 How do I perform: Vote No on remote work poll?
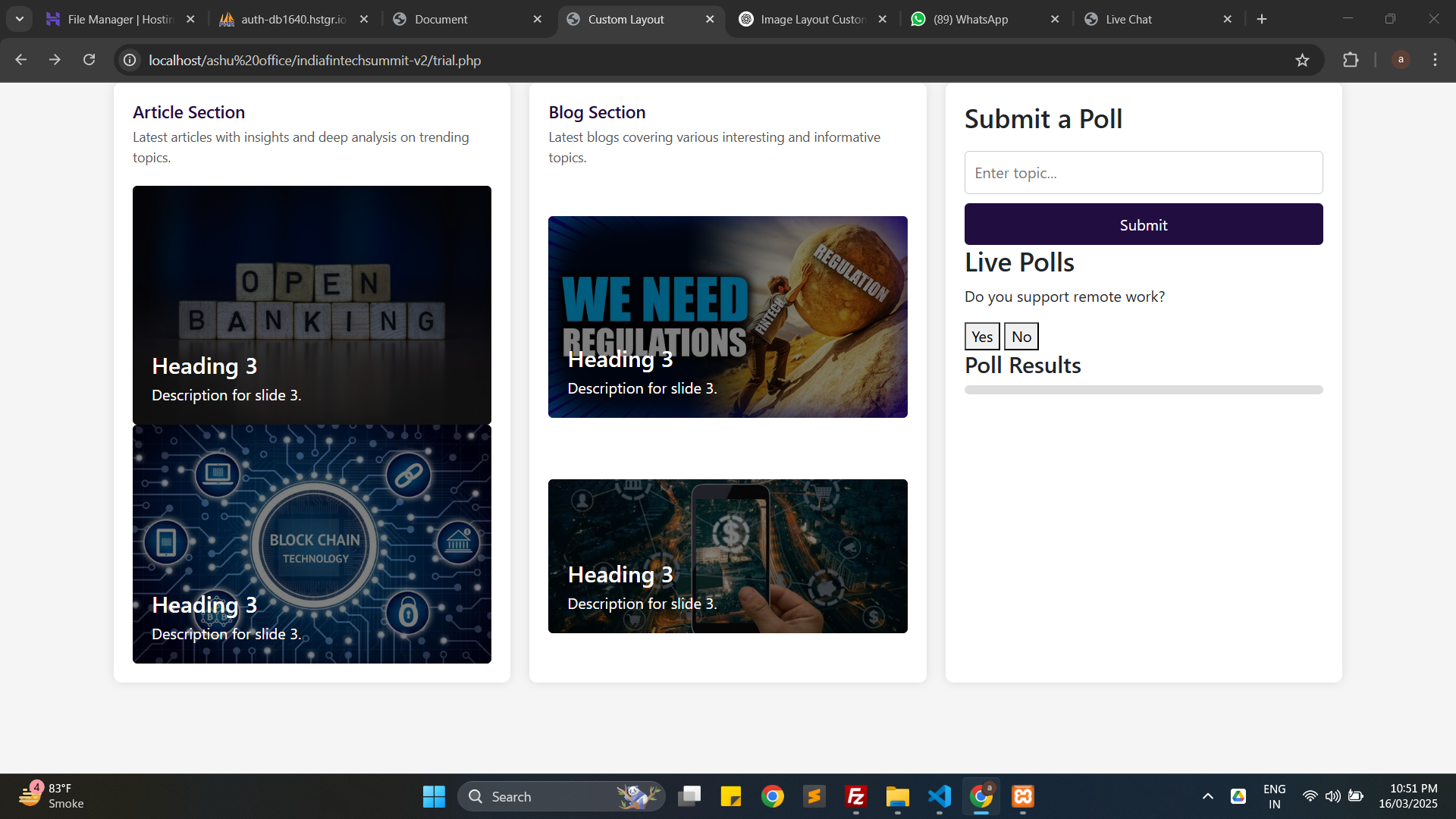tap(1021, 337)
